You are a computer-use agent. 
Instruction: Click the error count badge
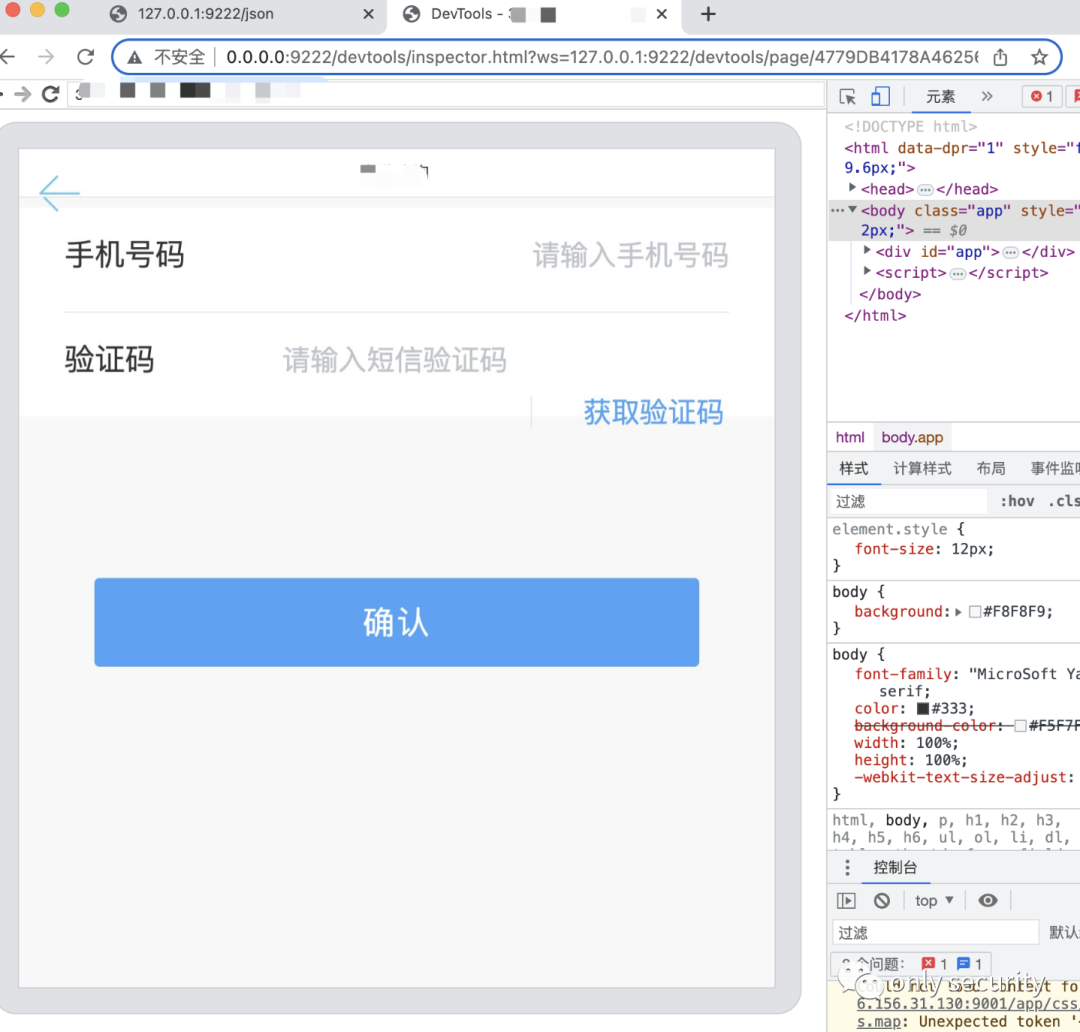coord(1041,96)
